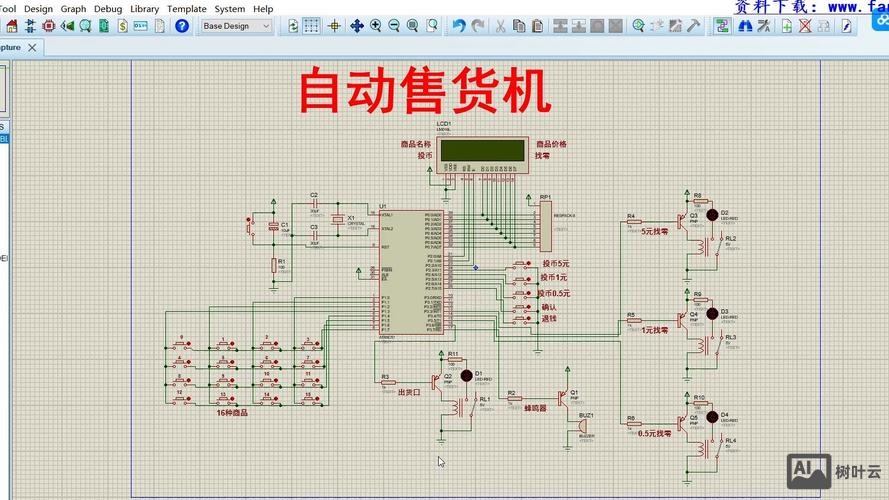Click the Zoom In magnifier icon
This screenshot has width=889, height=500.
click(x=376, y=26)
